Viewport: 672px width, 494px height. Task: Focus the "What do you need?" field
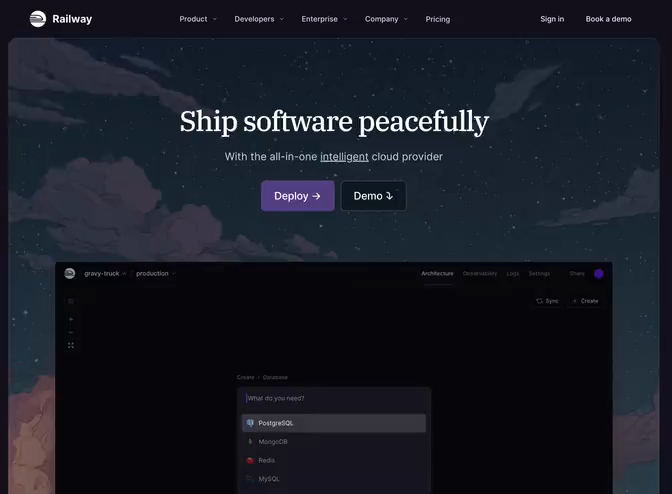pyautogui.click(x=334, y=398)
